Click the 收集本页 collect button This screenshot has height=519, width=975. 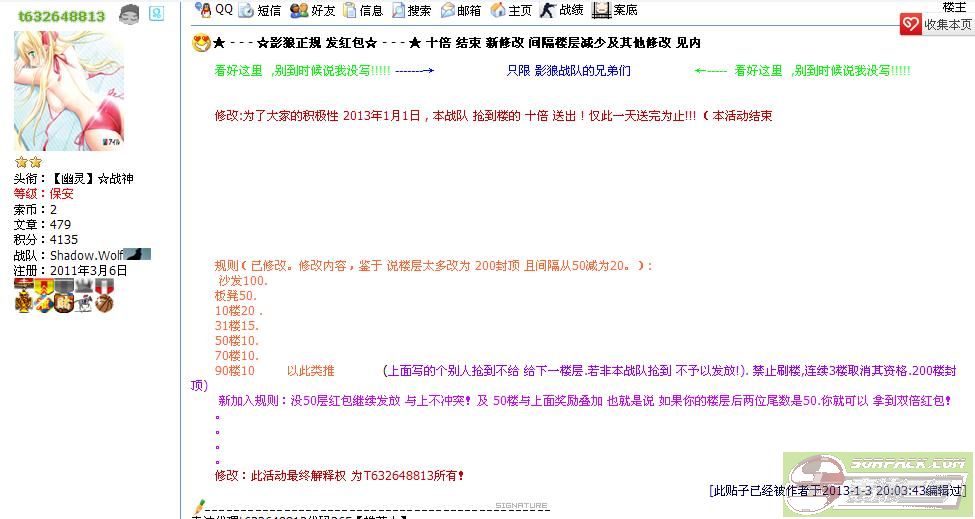(x=936, y=25)
